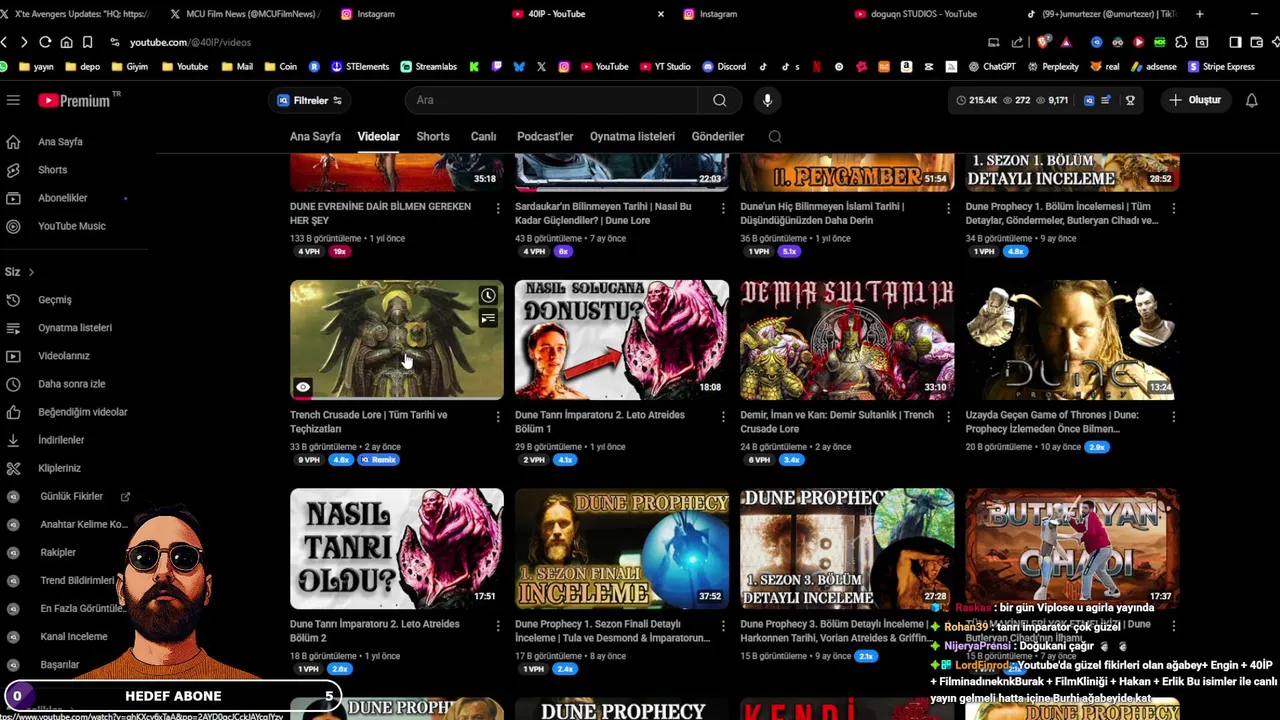The width and height of the screenshot is (1280, 720).
Task: Click the Remix badge under Trench Crusade
Action: coord(379,460)
